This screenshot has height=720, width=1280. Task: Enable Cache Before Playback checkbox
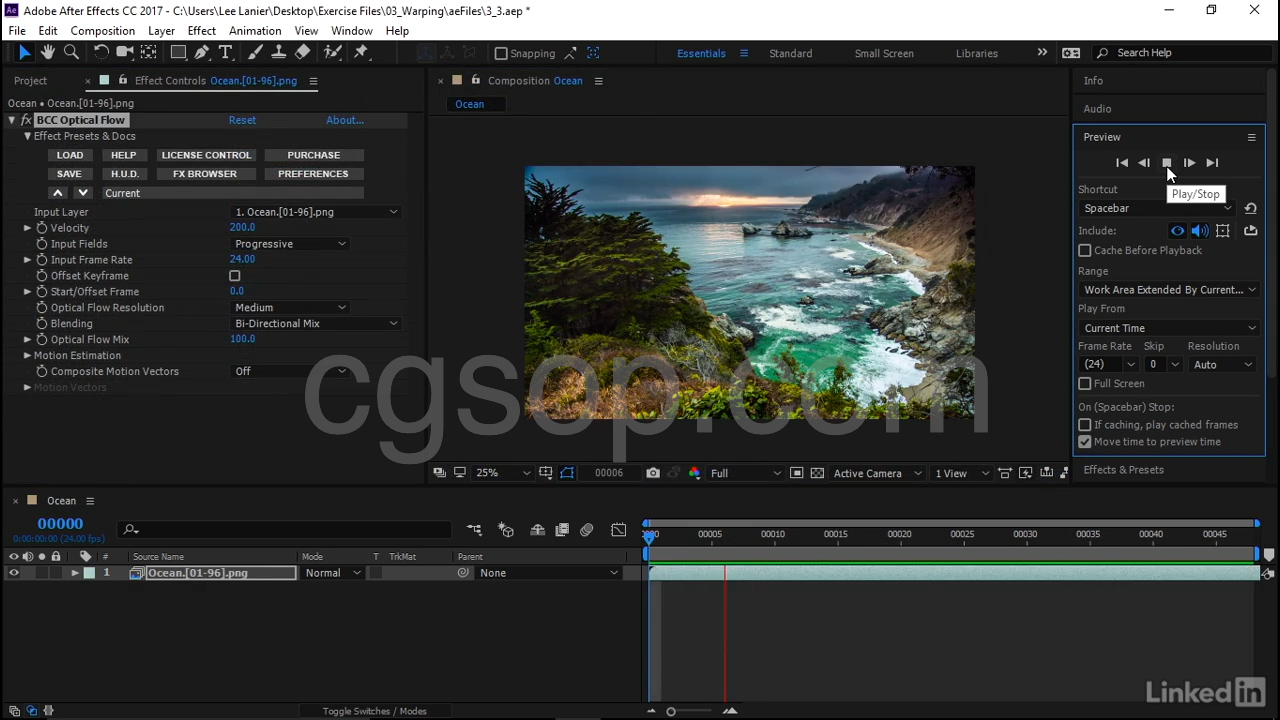tap(1085, 250)
